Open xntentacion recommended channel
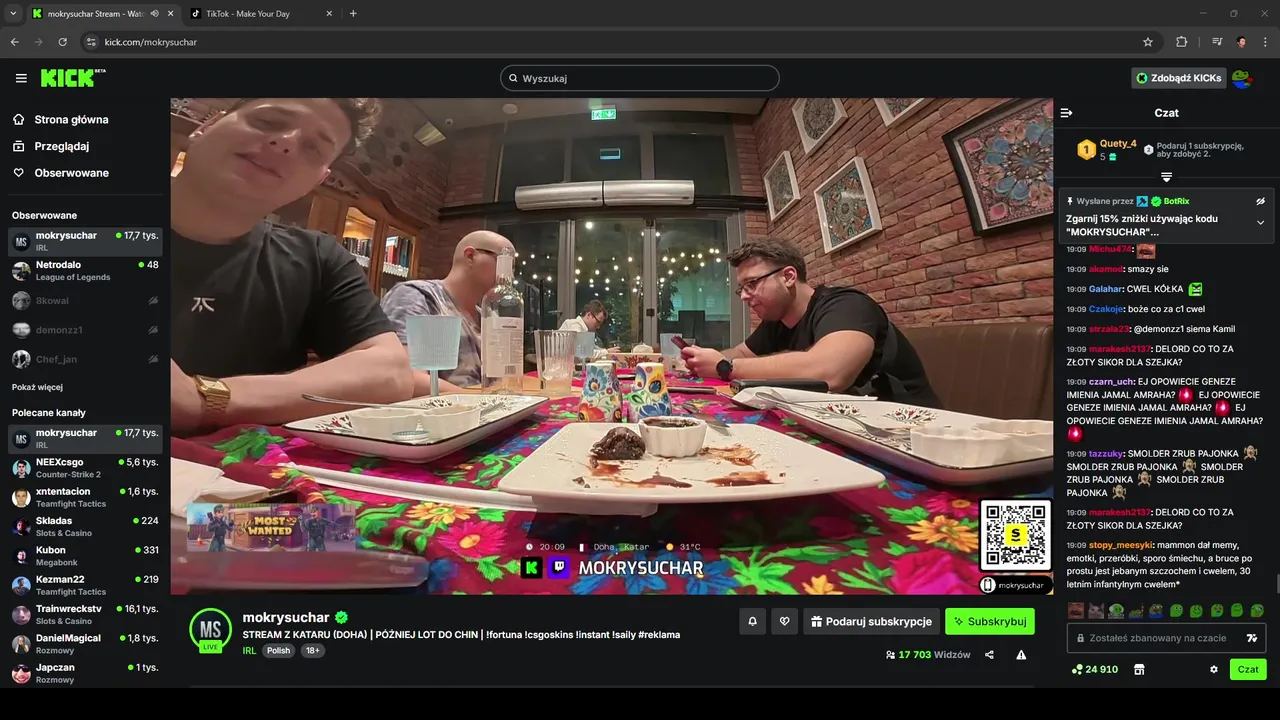This screenshot has width=1280, height=720. point(85,497)
